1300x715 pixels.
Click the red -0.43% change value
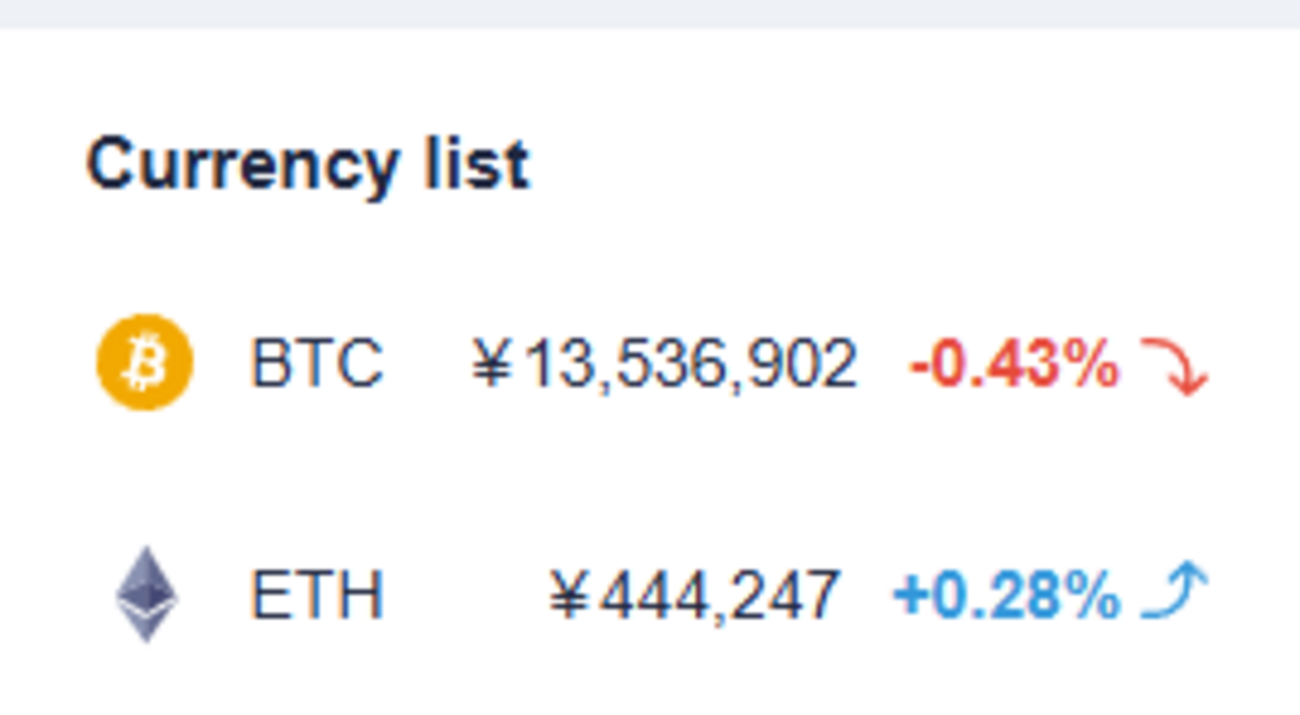[x=1014, y=365]
